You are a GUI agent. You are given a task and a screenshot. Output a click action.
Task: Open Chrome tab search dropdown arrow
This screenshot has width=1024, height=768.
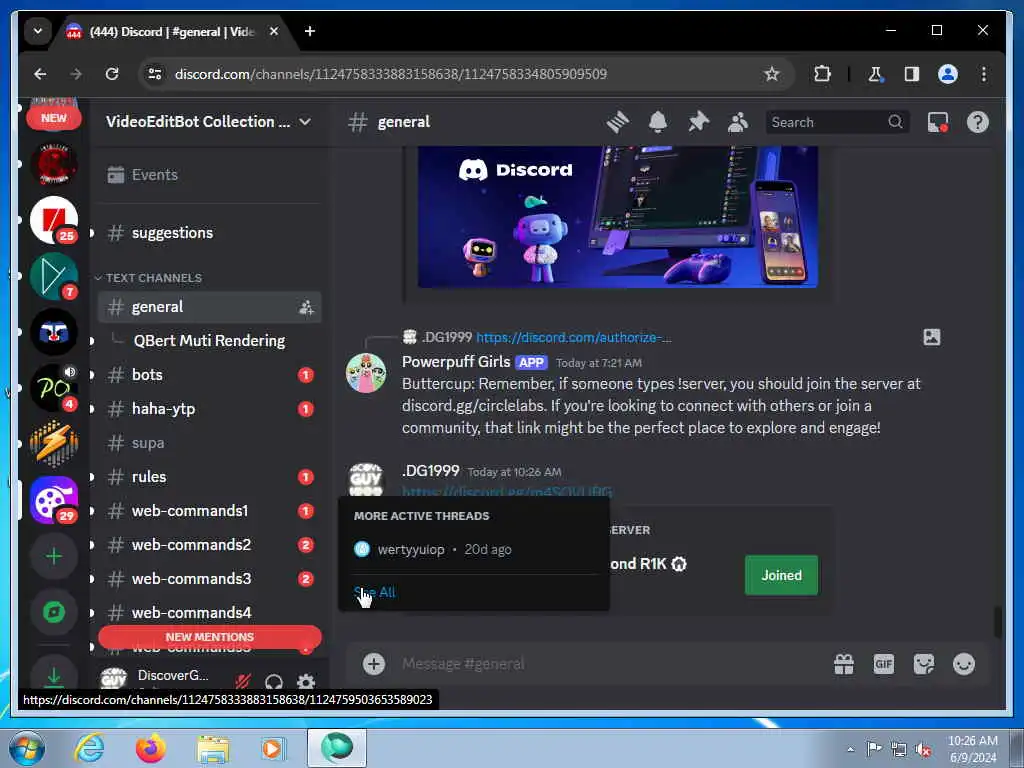click(x=38, y=31)
